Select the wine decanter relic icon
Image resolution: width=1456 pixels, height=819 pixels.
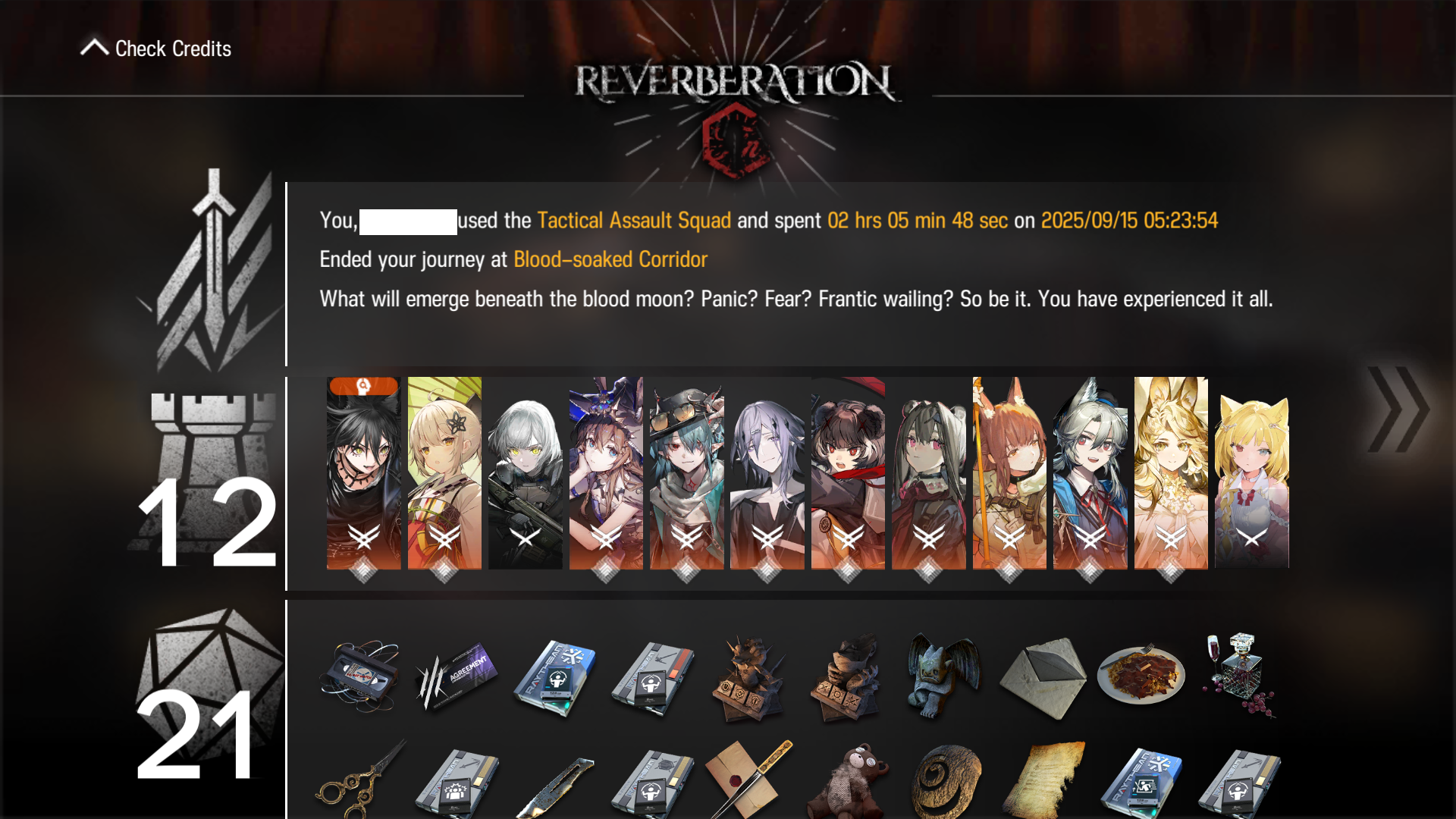1240,674
